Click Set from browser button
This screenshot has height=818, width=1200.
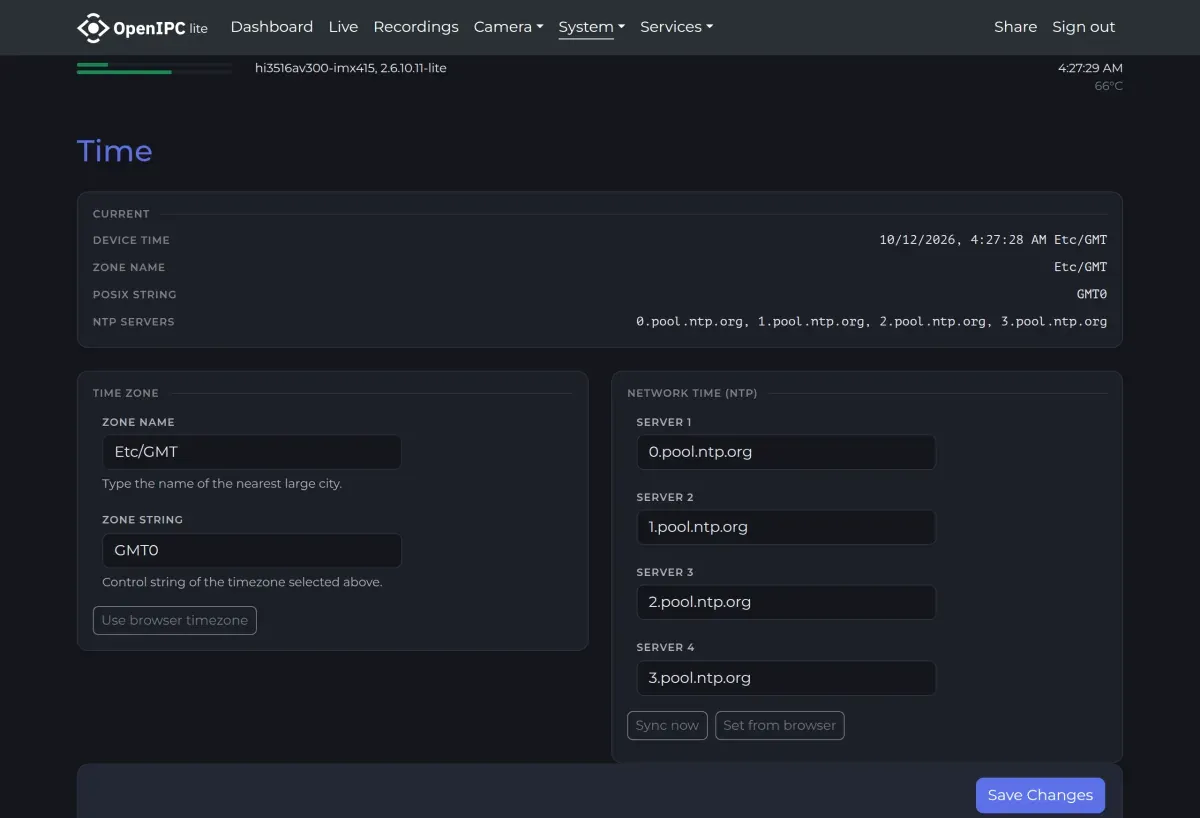779,725
